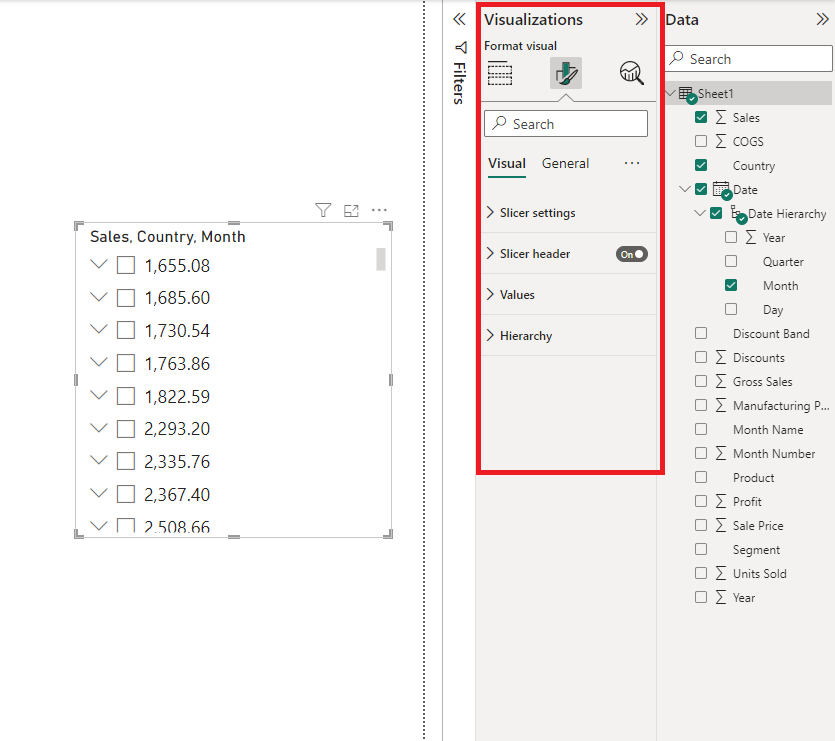Switch to the General tab

point(565,163)
